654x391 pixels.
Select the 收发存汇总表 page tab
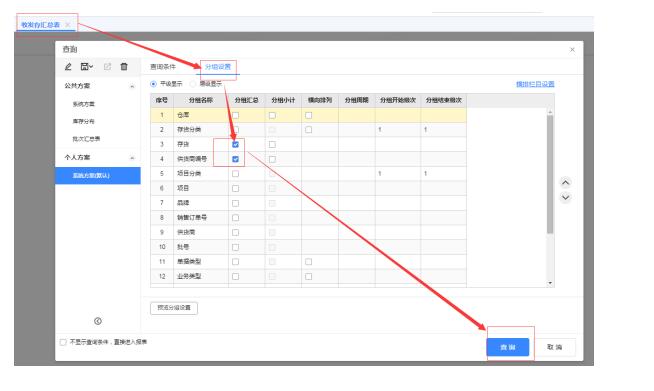pyautogui.click(x=40, y=25)
